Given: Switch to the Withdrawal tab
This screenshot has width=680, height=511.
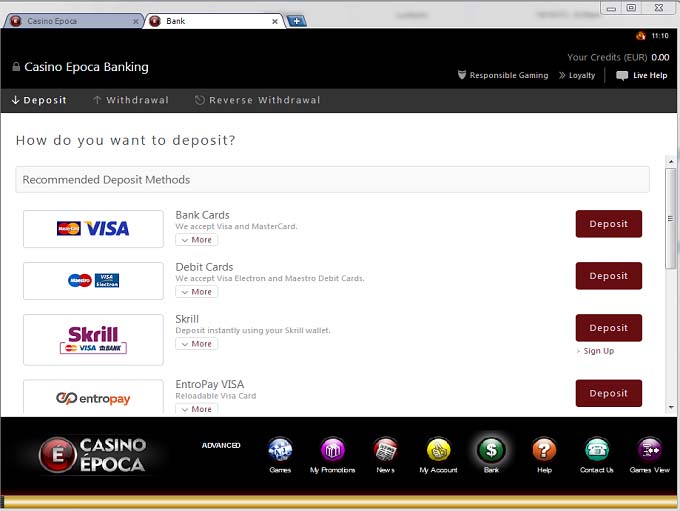Looking at the screenshot, I should point(130,100).
